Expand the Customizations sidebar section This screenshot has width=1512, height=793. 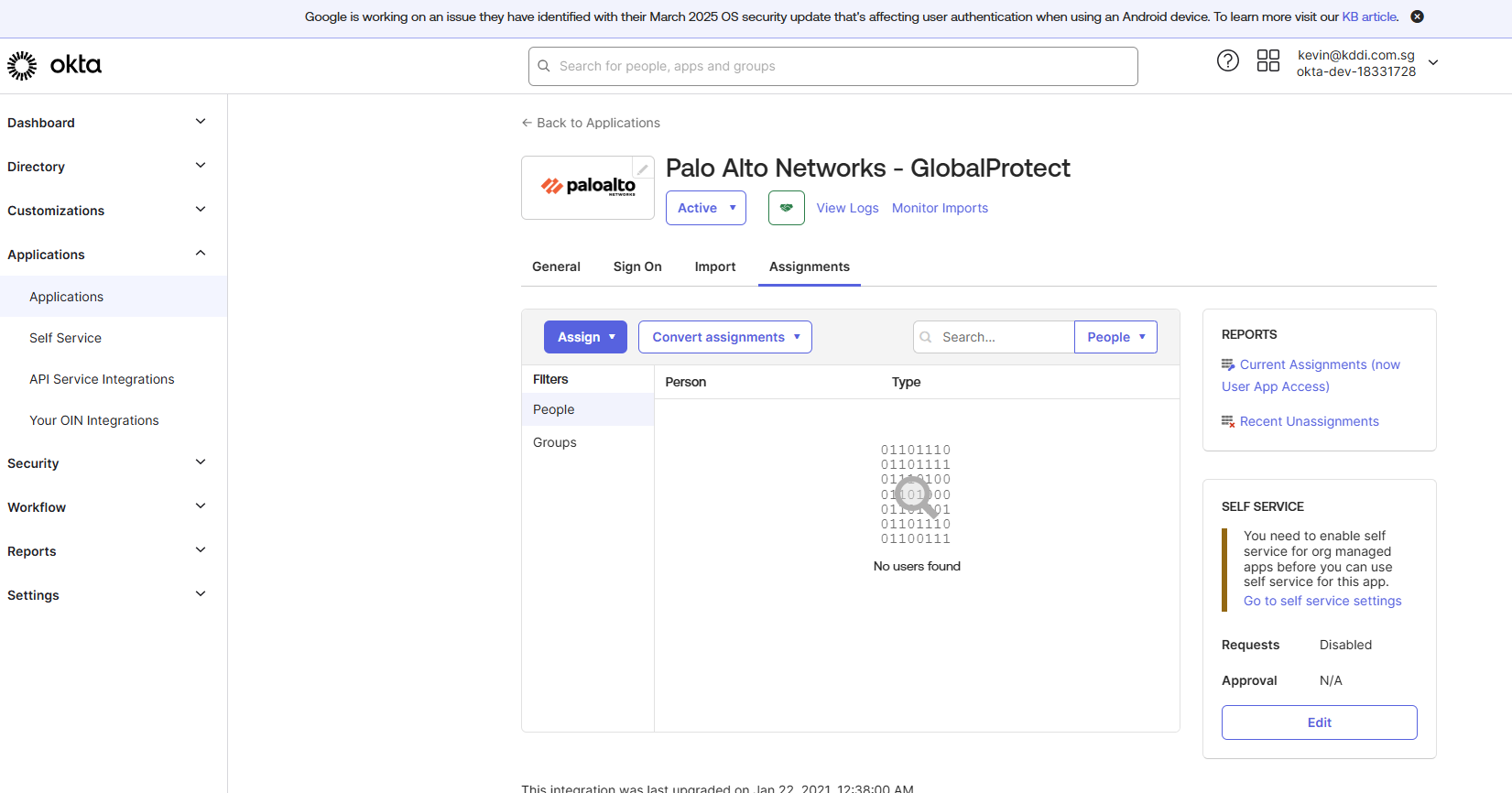click(201, 210)
